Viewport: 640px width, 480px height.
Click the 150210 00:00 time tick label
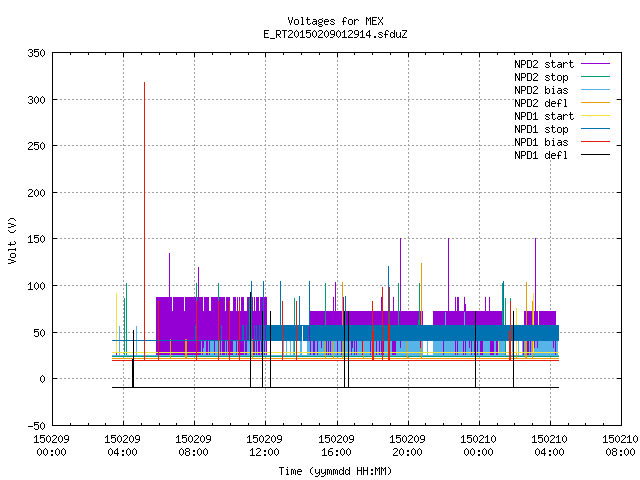point(478,446)
